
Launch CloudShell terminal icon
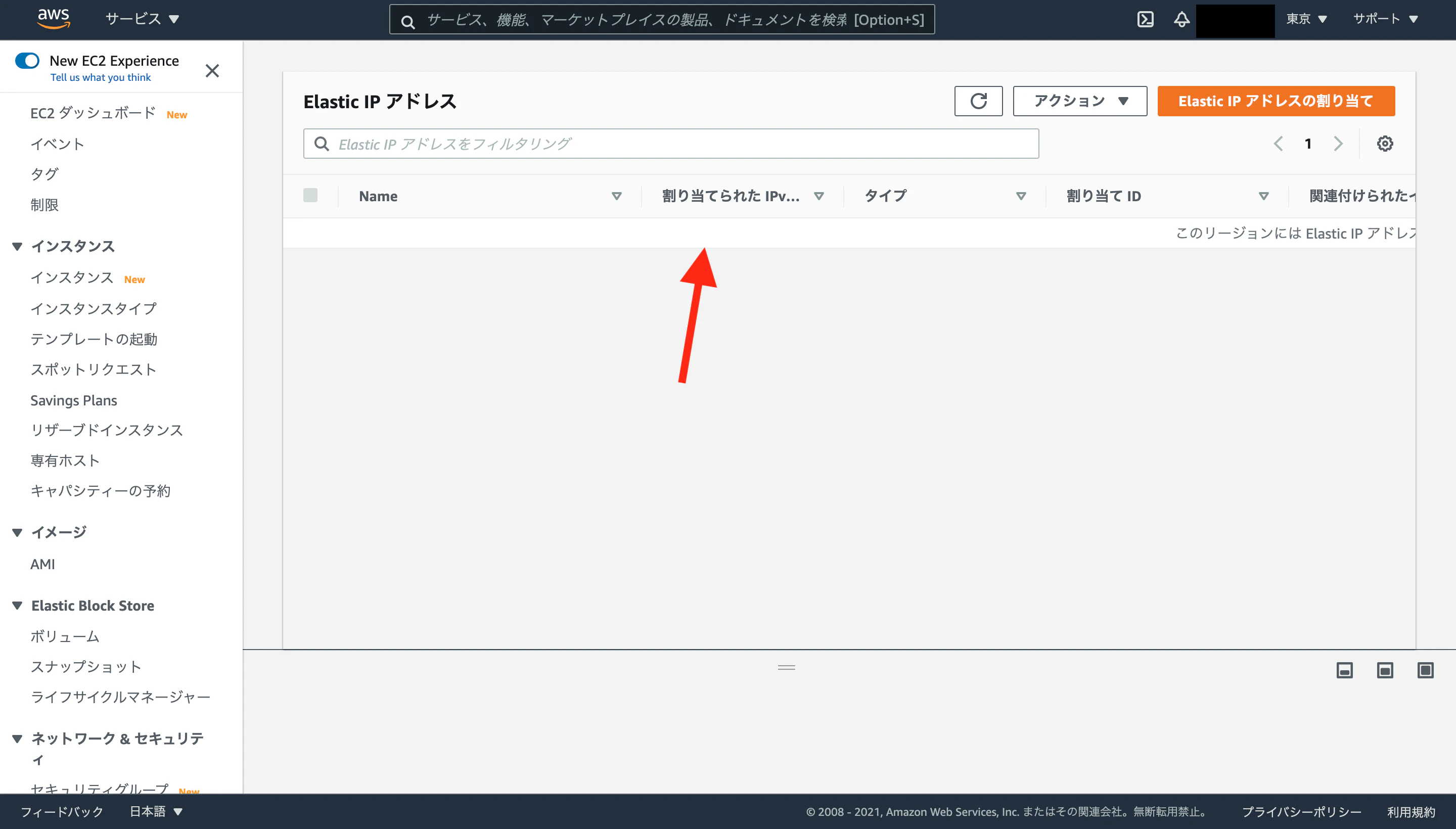click(1145, 19)
